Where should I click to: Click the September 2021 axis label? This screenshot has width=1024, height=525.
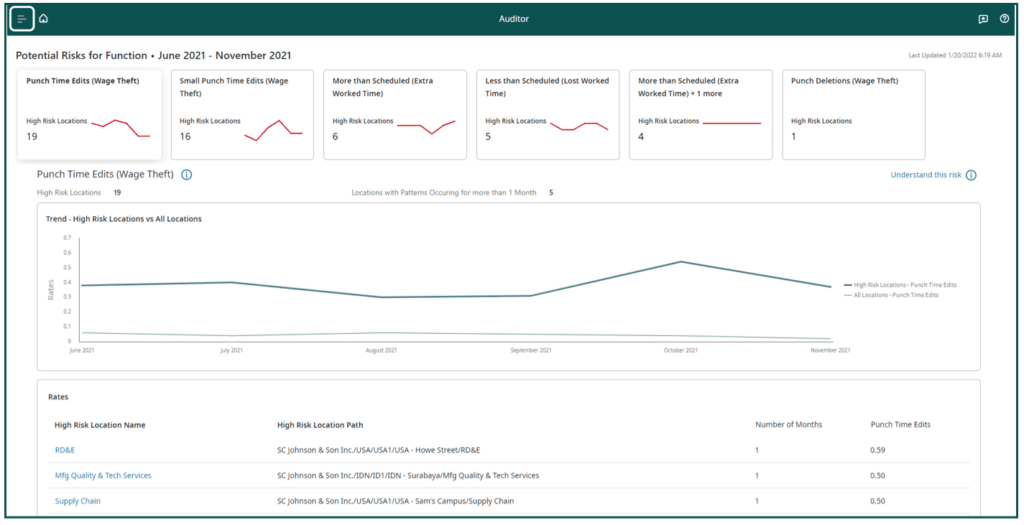pos(531,351)
